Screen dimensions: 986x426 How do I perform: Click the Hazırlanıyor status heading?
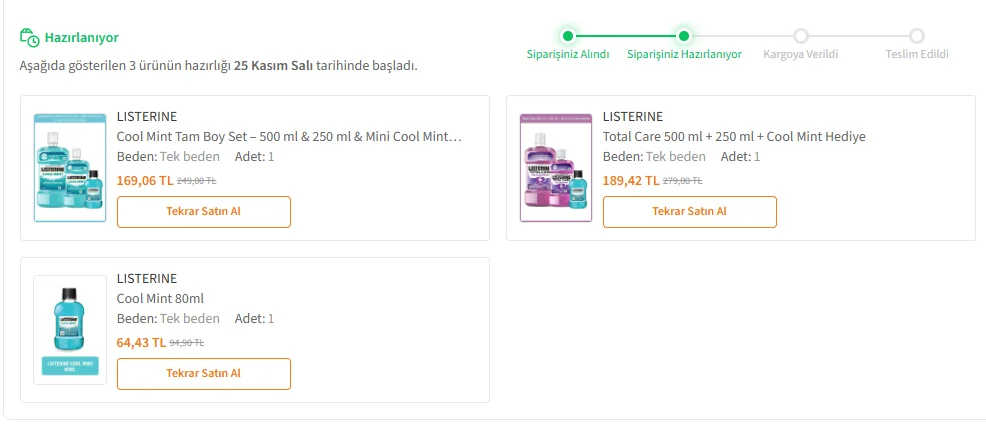click(82, 38)
